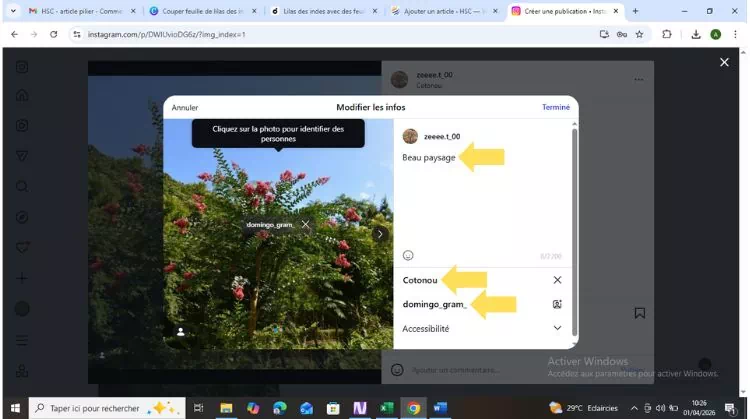Open the emoji picker under the caption
This screenshot has height=419, width=750.
tap(408, 255)
